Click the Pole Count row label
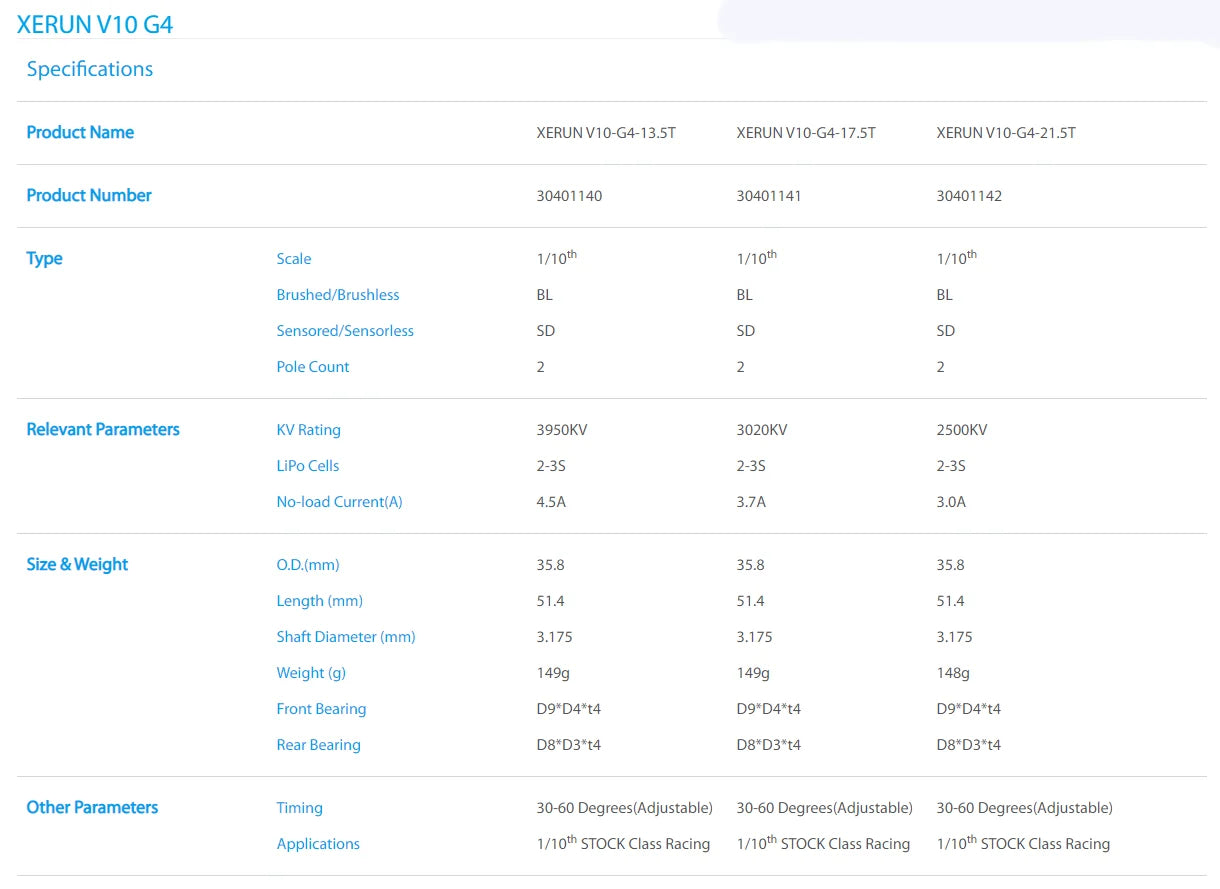Image resolution: width=1220 pixels, height=889 pixels. click(313, 367)
